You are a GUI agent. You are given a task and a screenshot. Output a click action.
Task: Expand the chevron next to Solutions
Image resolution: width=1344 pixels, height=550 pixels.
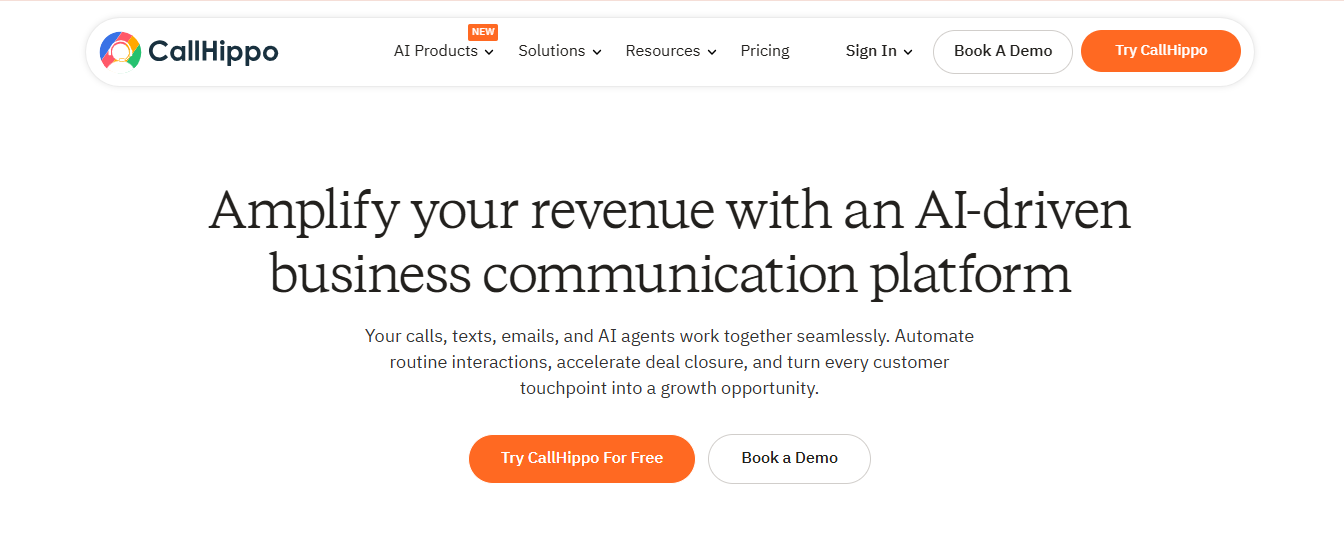[597, 52]
